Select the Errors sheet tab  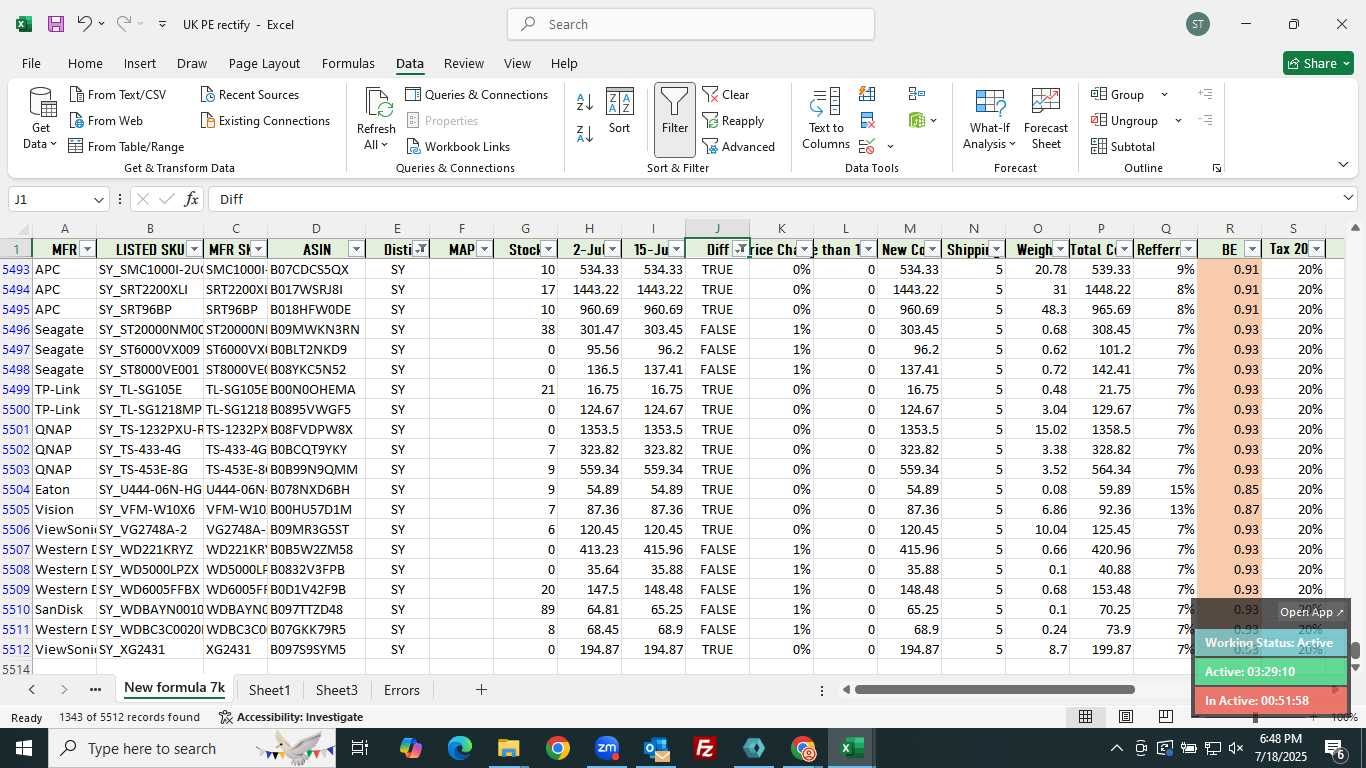402,690
